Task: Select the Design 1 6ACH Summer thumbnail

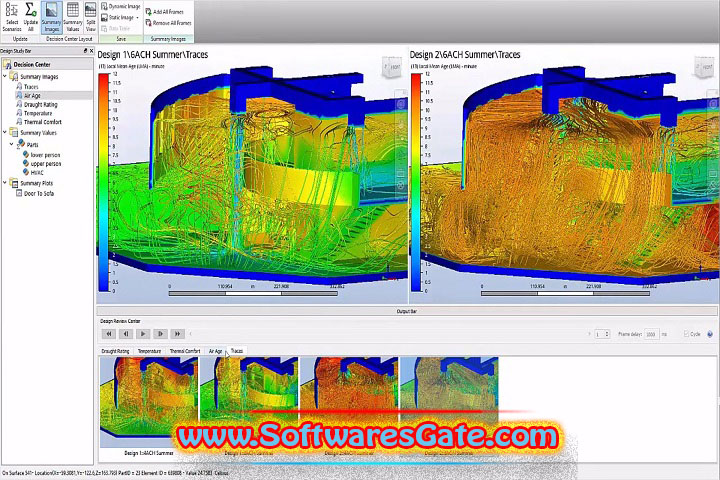Action: (149, 402)
